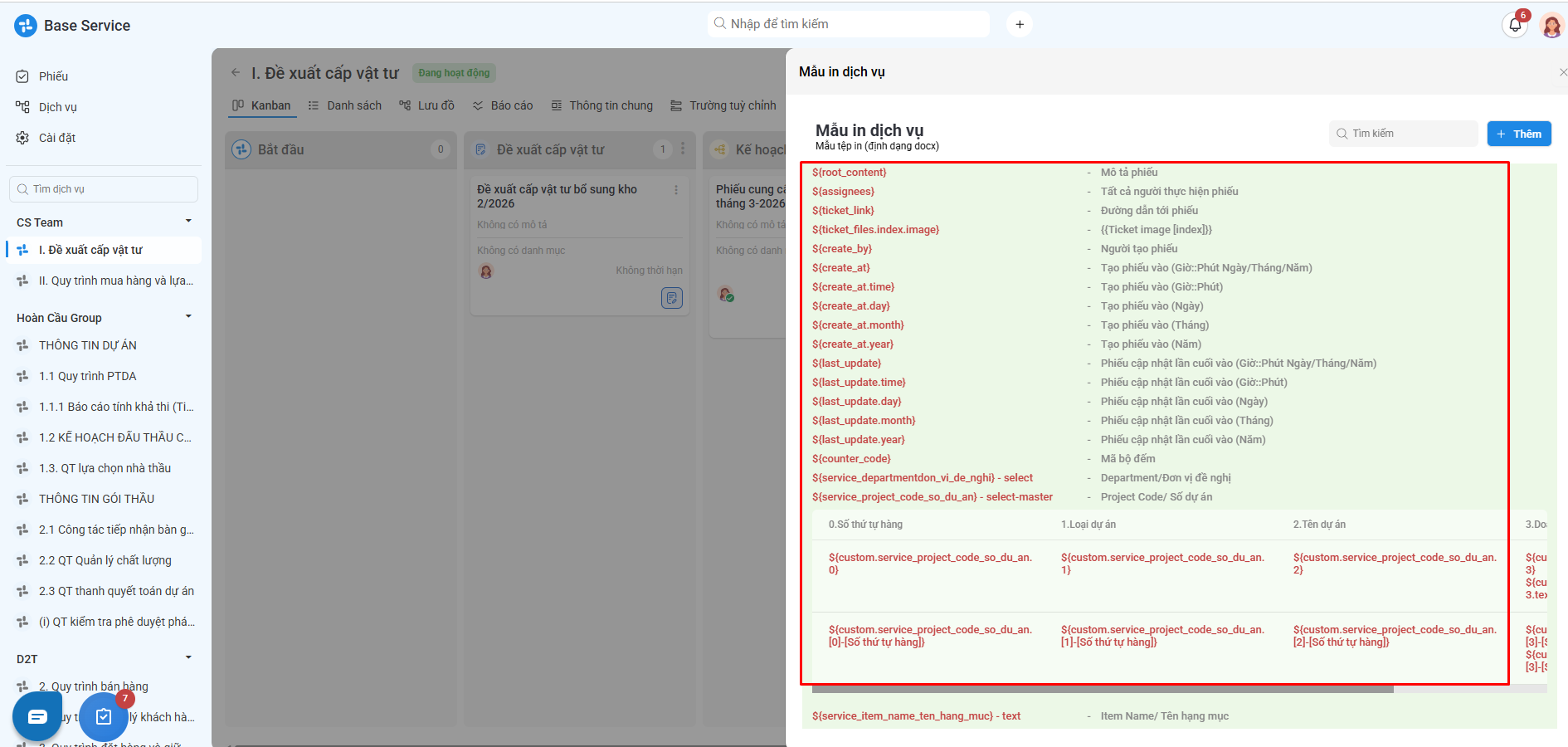Click the workflow icon of 1.1 Quy trình PTDA
This screenshot has width=1568, height=747.
[x=22, y=376]
